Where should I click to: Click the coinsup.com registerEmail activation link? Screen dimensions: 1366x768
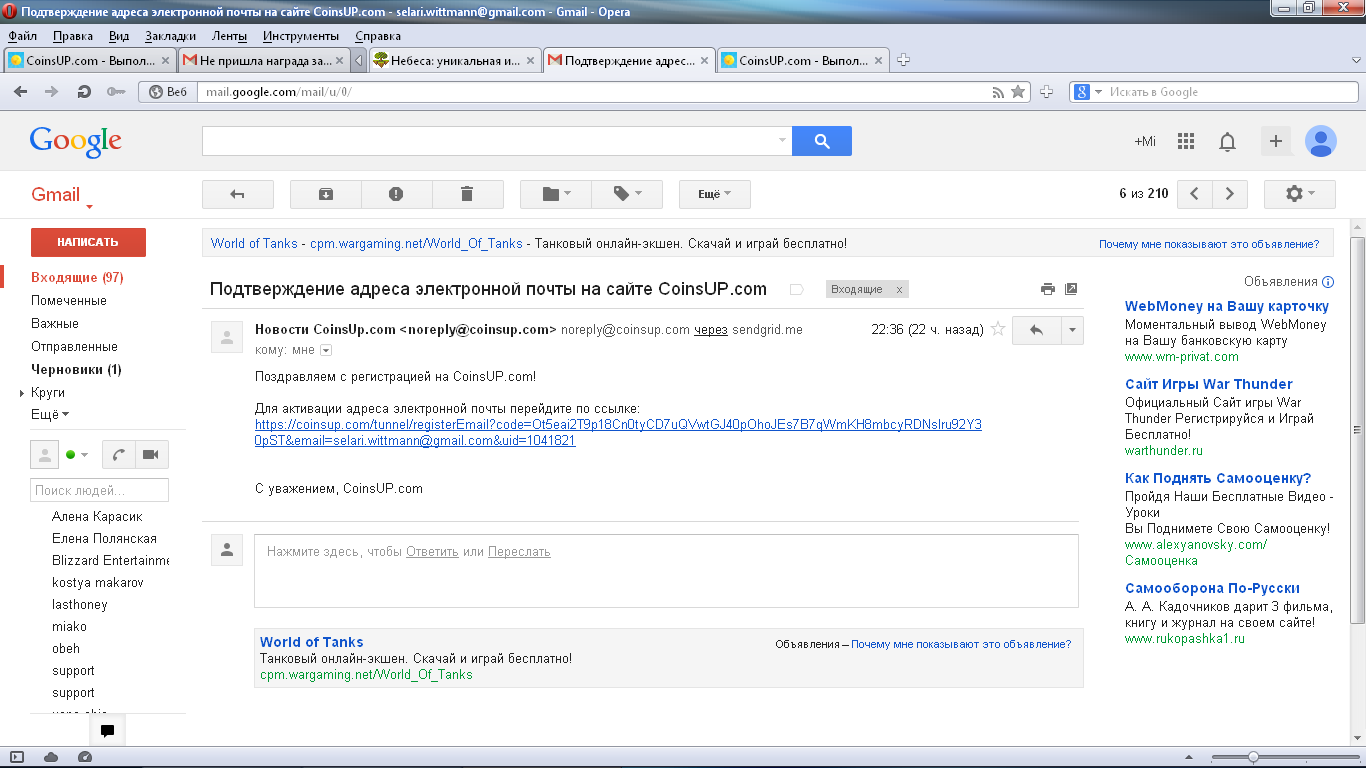point(618,432)
